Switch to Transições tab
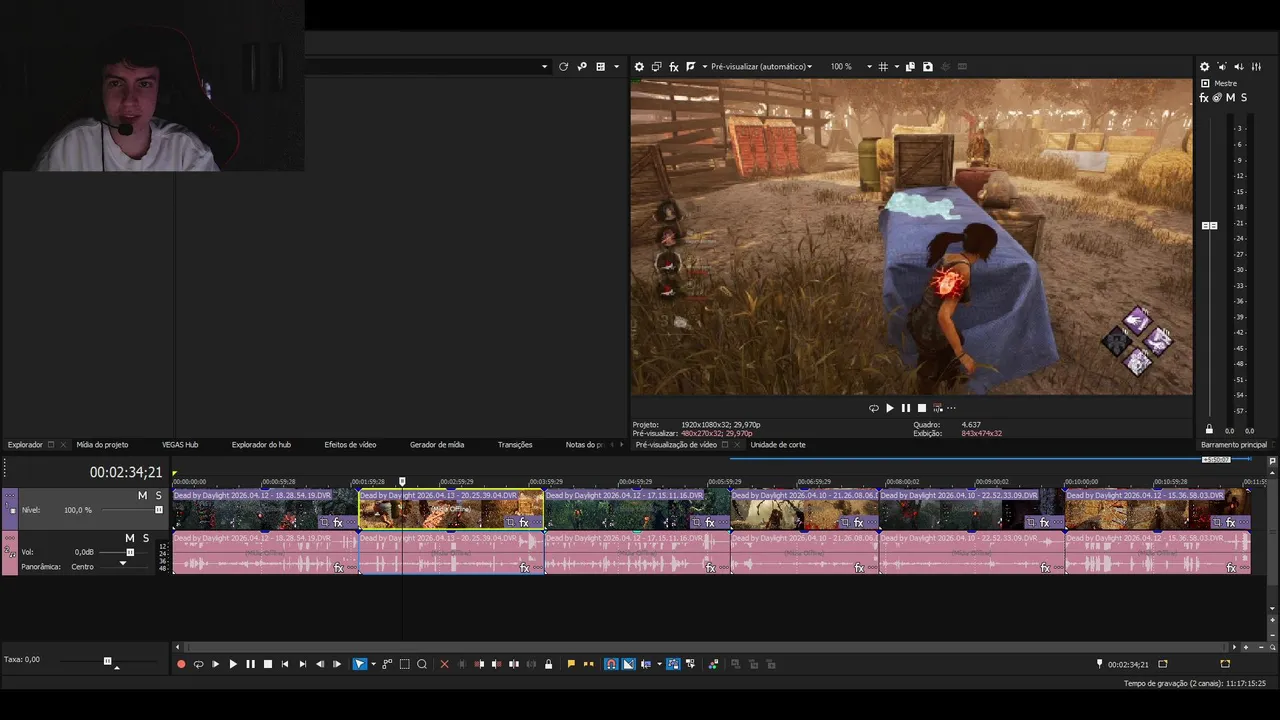 coord(515,445)
